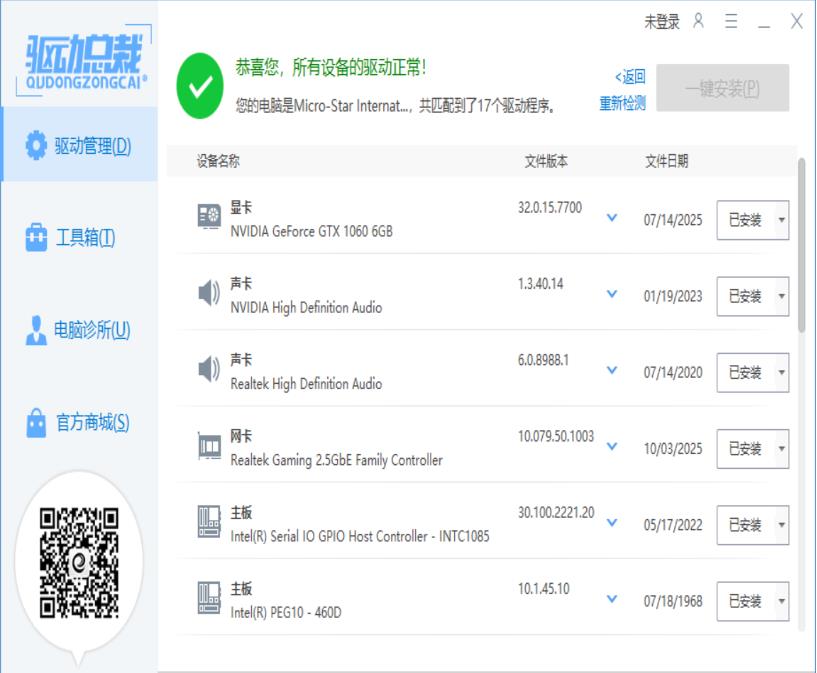817x673 pixels.
Task: Click the 一键安装(P) button
Action: (722, 88)
